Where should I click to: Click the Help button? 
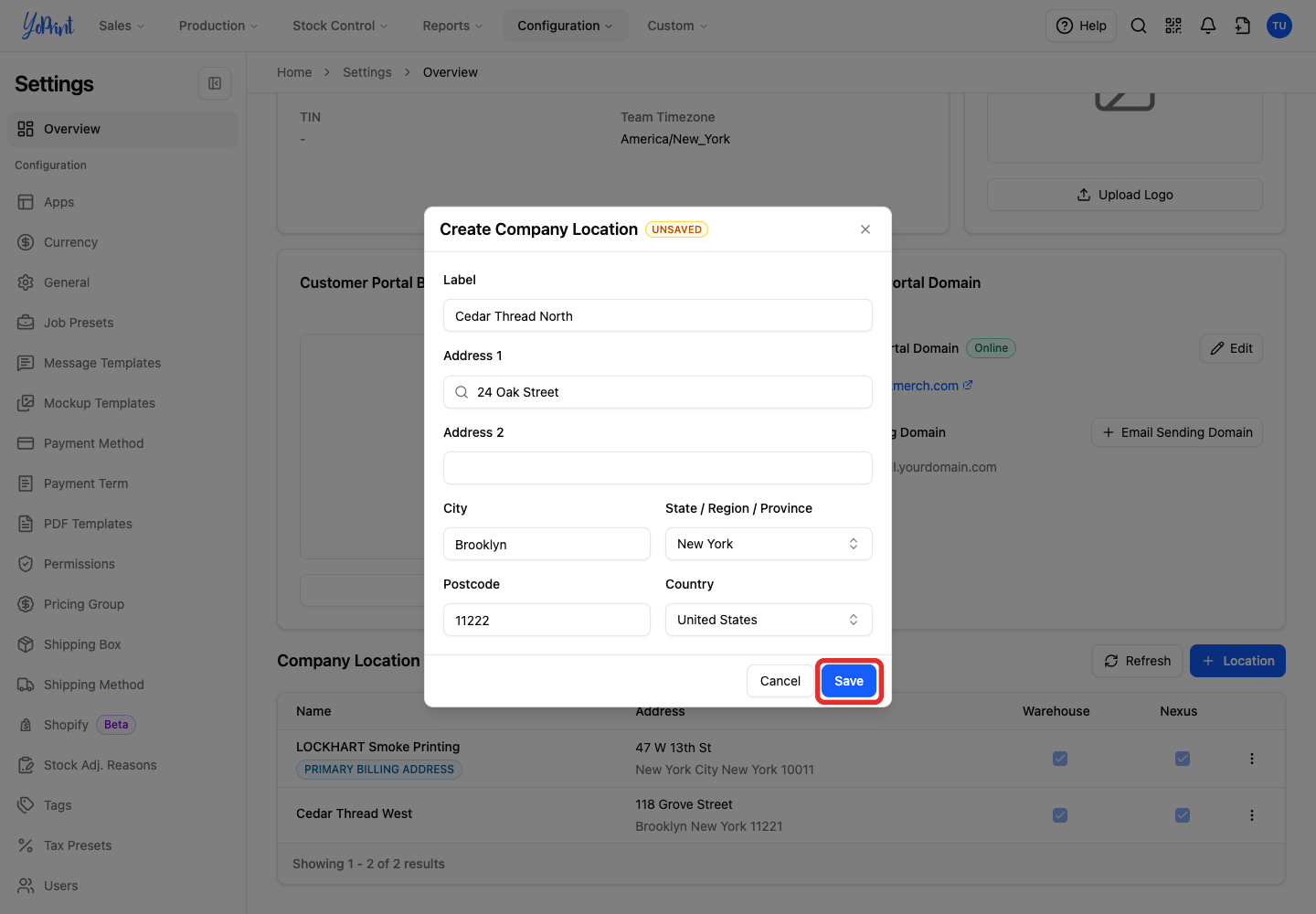1081,26
